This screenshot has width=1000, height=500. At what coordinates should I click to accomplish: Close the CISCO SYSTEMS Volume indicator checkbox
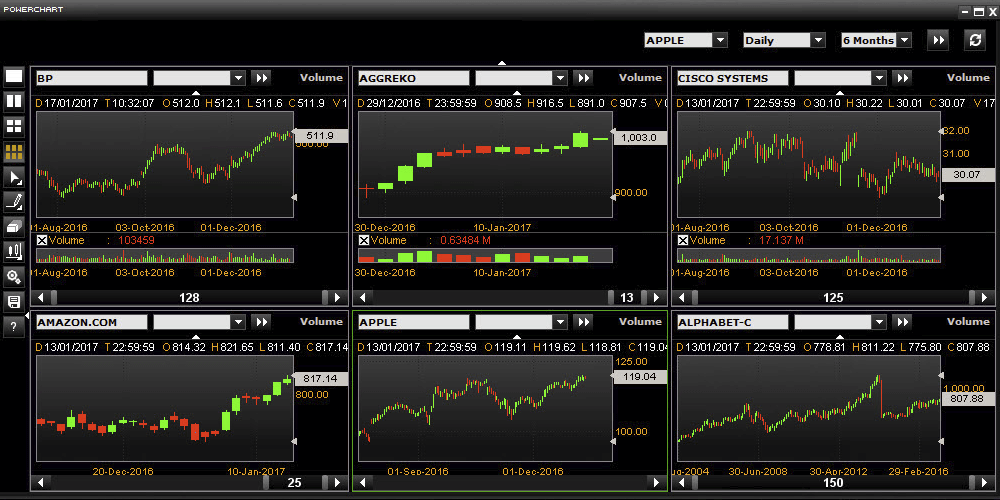click(x=682, y=240)
